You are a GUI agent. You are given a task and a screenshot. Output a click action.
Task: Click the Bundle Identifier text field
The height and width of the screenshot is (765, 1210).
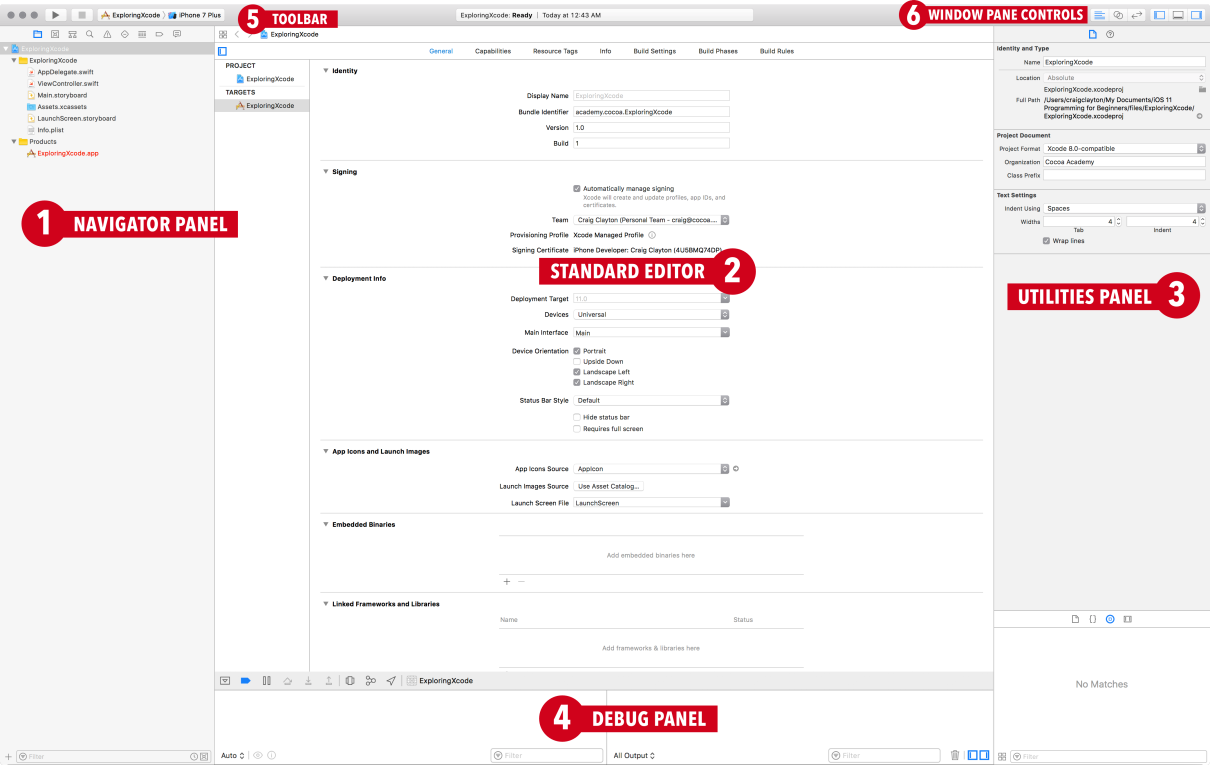652,112
